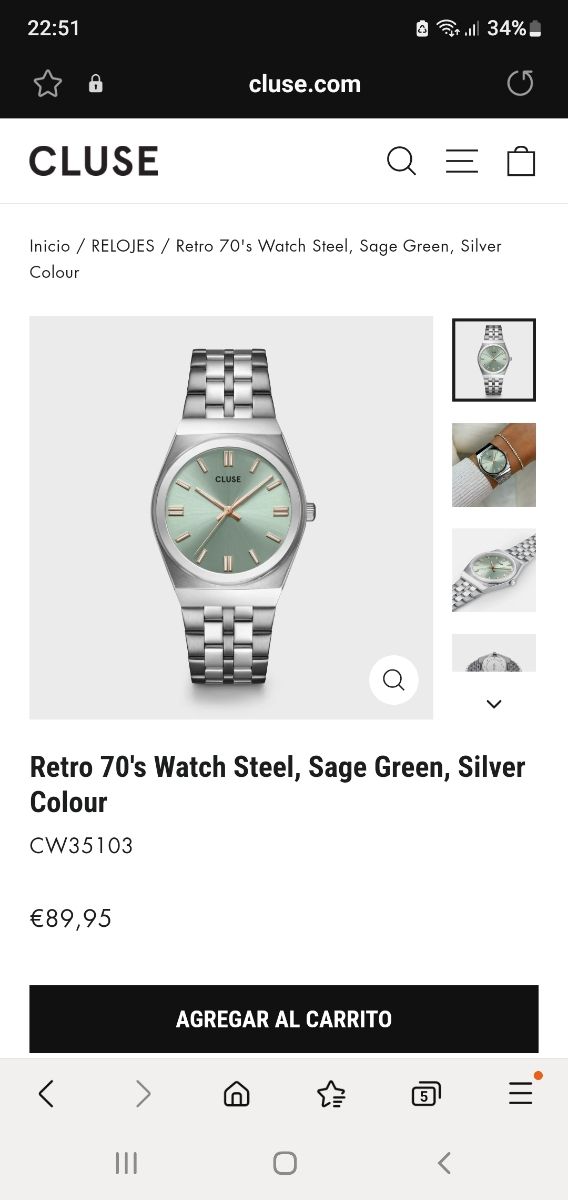568x1200 pixels.
Task: Zoom the product image with magnifier button
Action: (394, 680)
